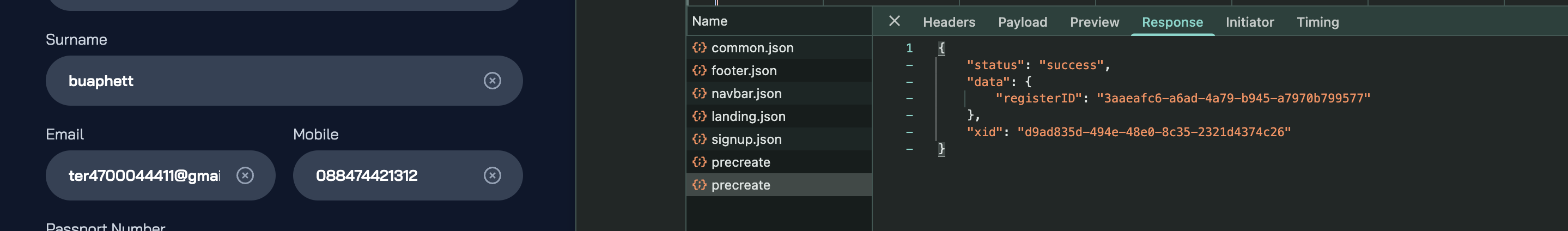Open the Headers tab

pos(949,22)
